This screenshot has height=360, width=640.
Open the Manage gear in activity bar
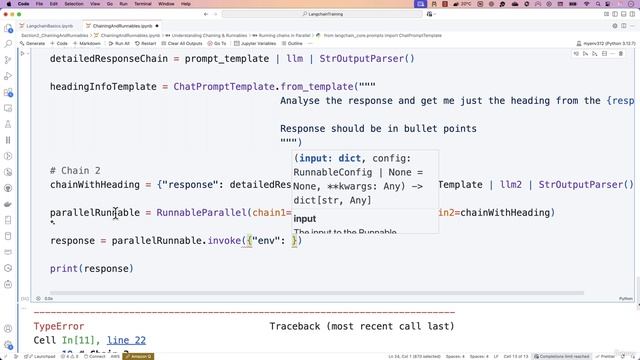(8, 345)
